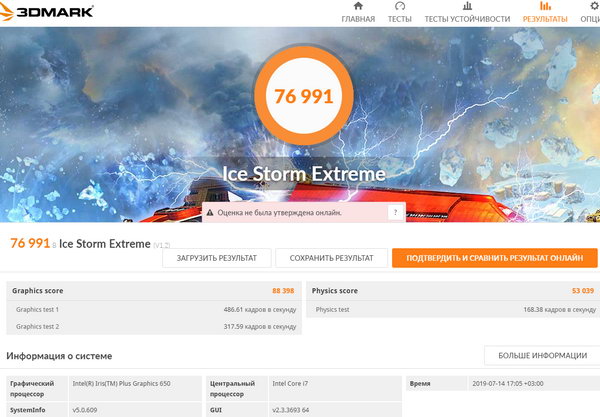Click the Время label
The height and width of the screenshot is (417, 600).
pyautogui.click(x=420, y=383)
